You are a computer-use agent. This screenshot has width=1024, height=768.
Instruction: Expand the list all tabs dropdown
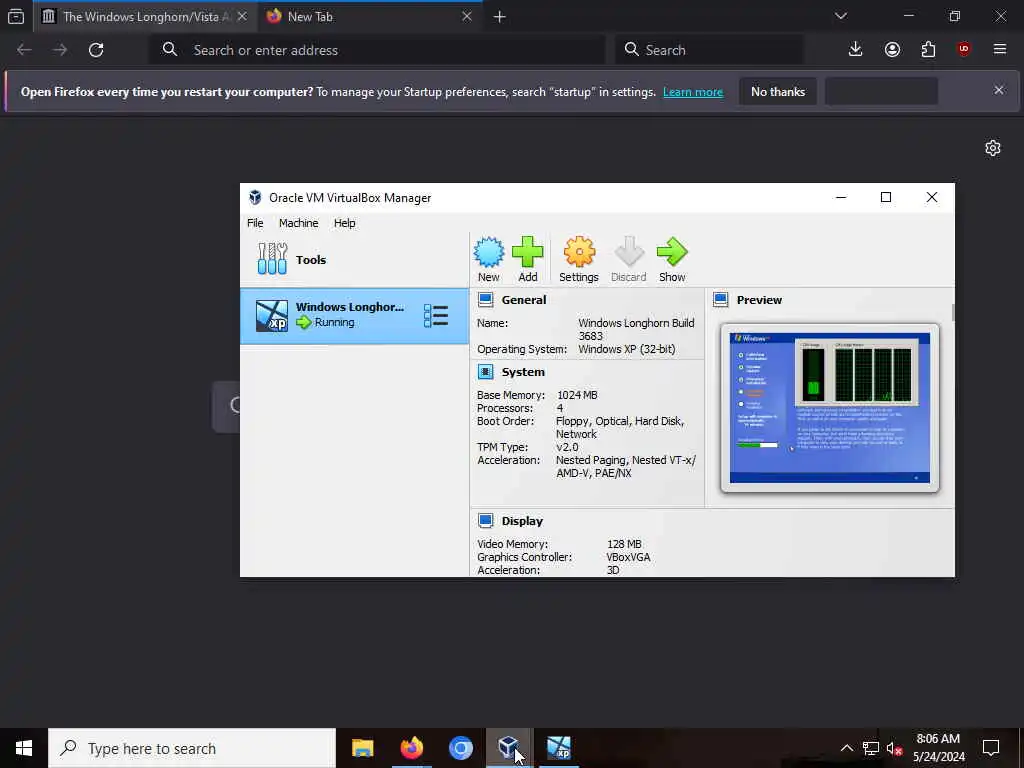point(840,16)
